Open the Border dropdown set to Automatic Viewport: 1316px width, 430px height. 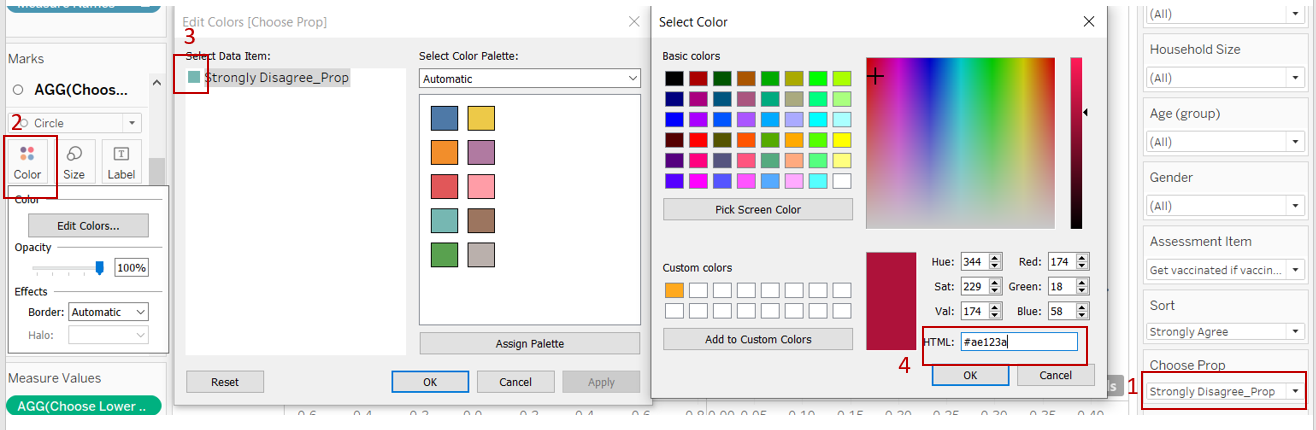108,312
